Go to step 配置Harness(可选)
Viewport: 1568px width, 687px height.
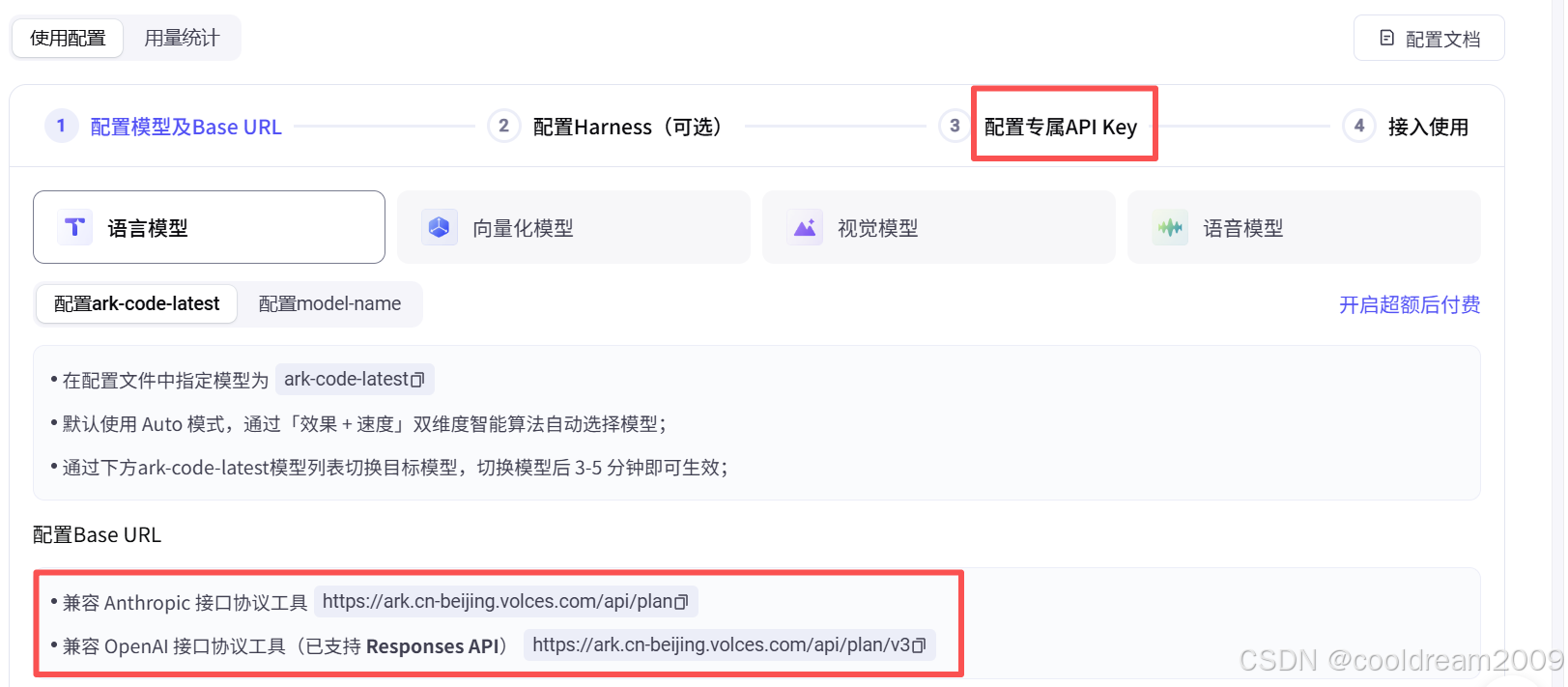point(630,127)
